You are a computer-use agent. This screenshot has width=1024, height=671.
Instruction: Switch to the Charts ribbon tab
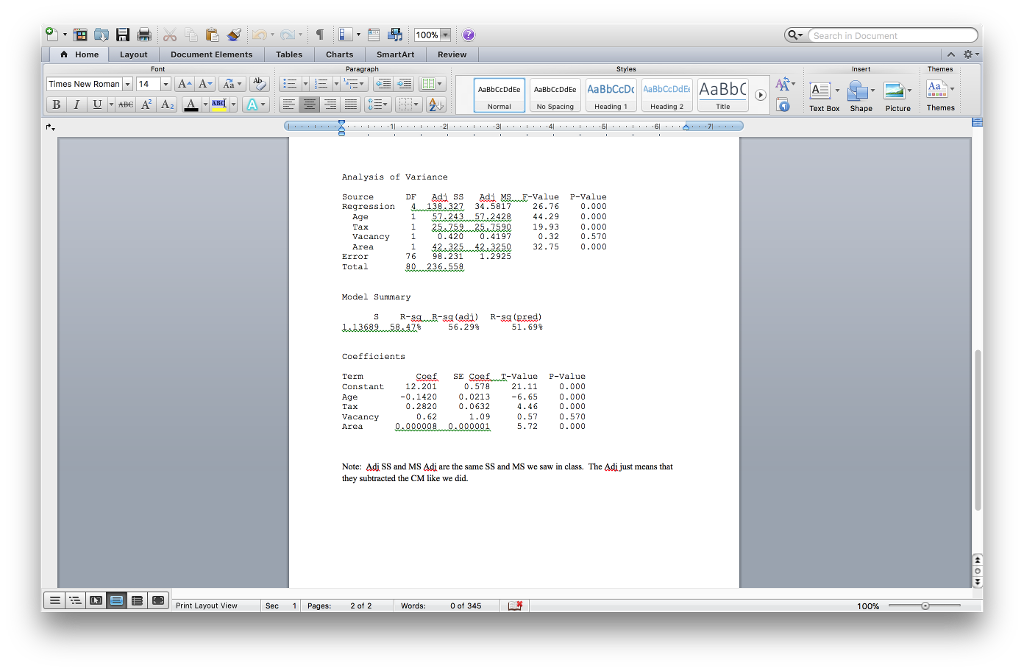[x=339, y=54]
